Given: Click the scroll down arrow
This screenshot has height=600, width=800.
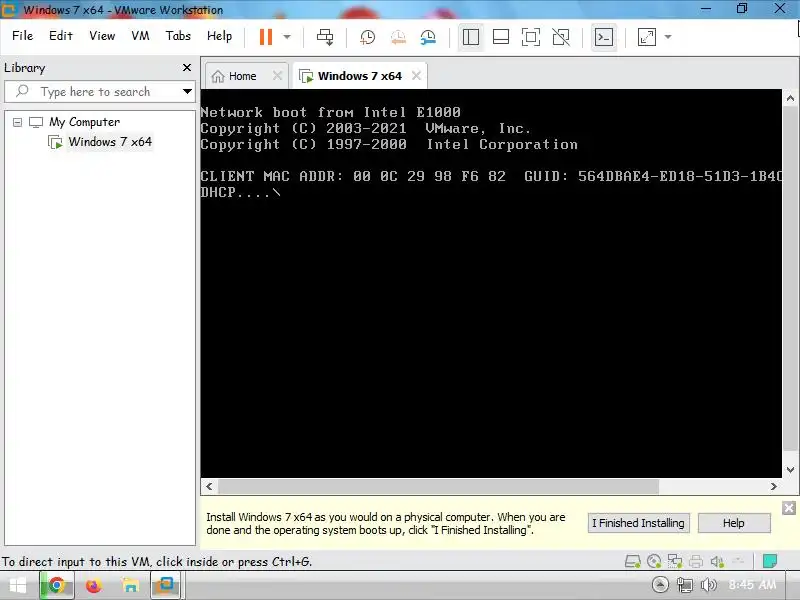Looking at the screenshot, I should tap(790, 470).
